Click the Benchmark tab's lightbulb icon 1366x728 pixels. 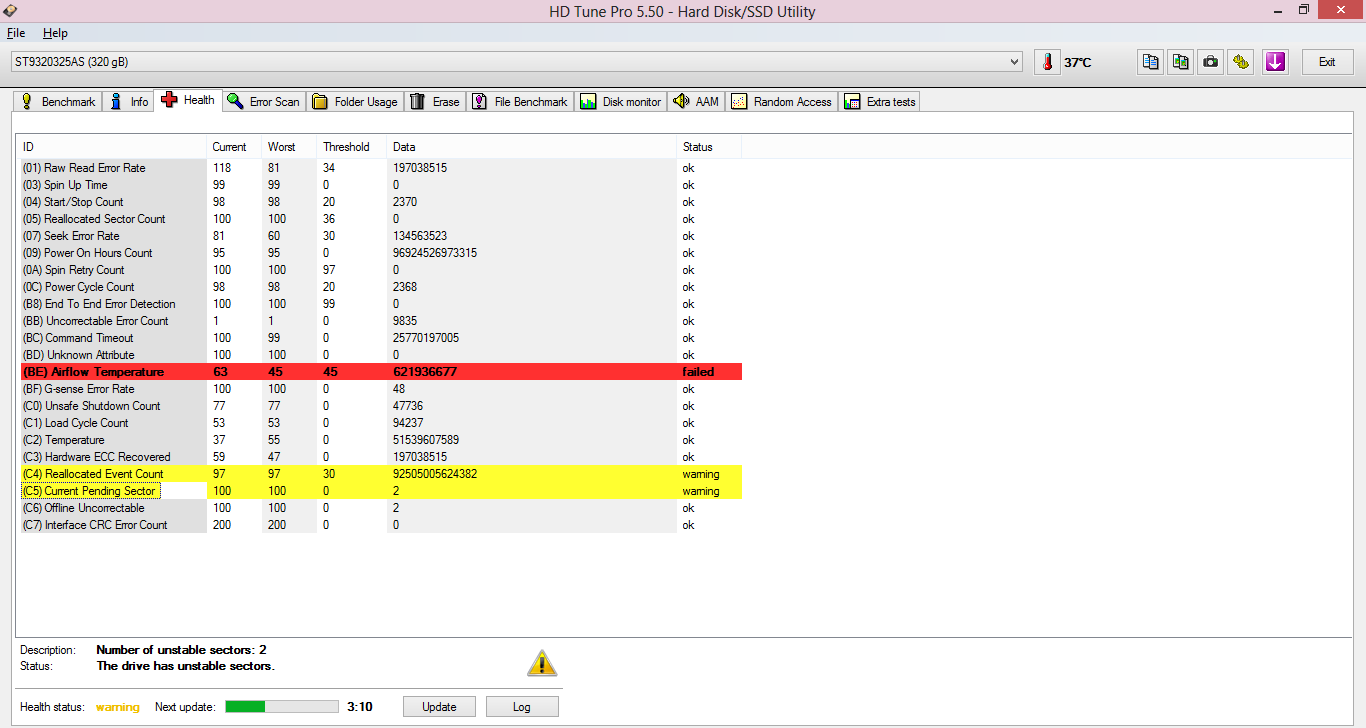(27, 101)
